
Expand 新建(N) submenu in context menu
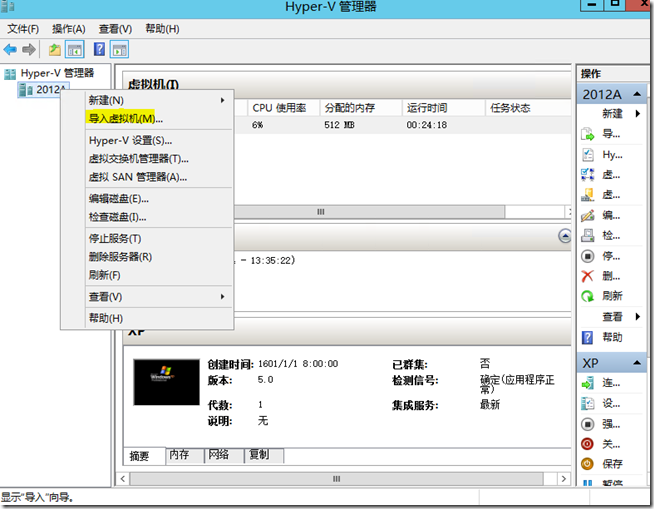pyautogui.click(x=158, y=100)
